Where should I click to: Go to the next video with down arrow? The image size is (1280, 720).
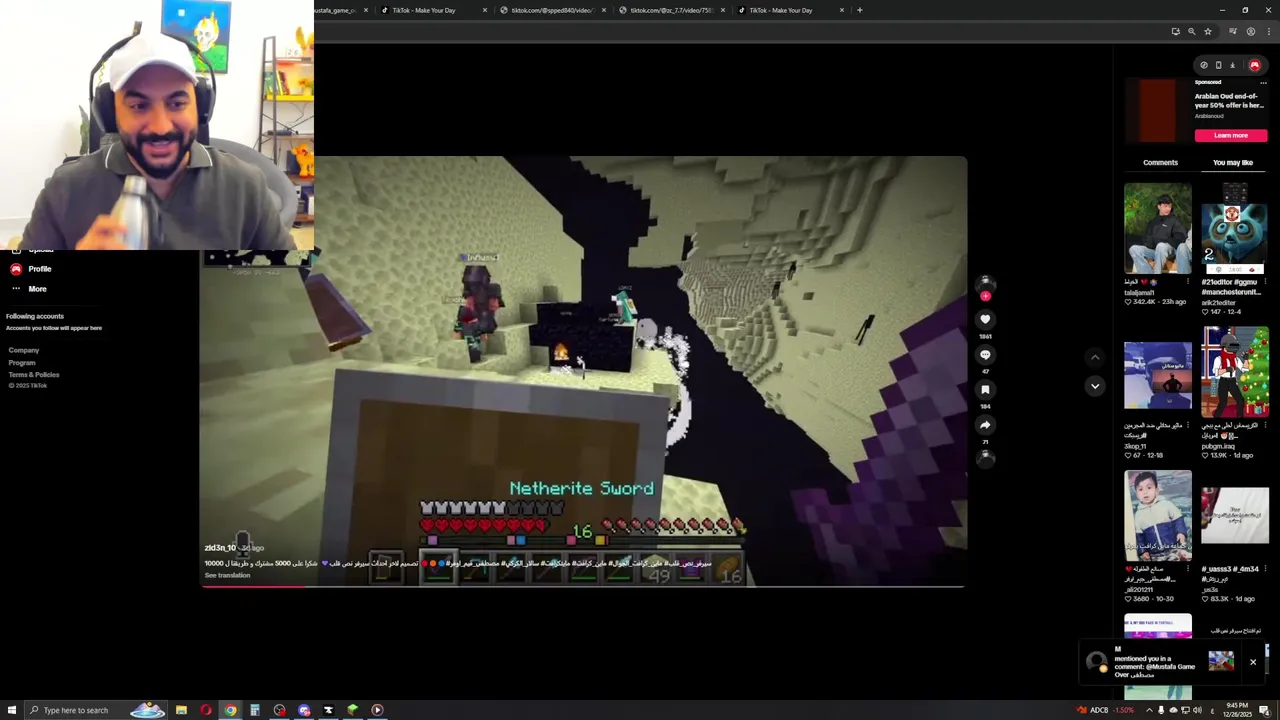point(1095,386)
